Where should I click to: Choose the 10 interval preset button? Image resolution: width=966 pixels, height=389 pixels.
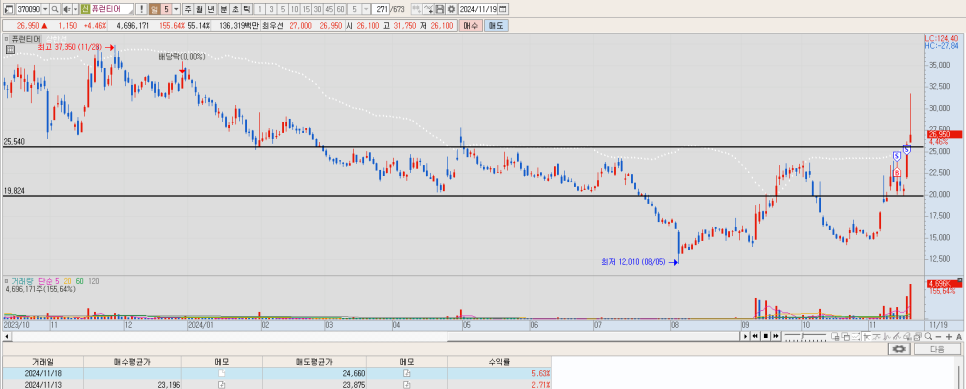(294, 9)
